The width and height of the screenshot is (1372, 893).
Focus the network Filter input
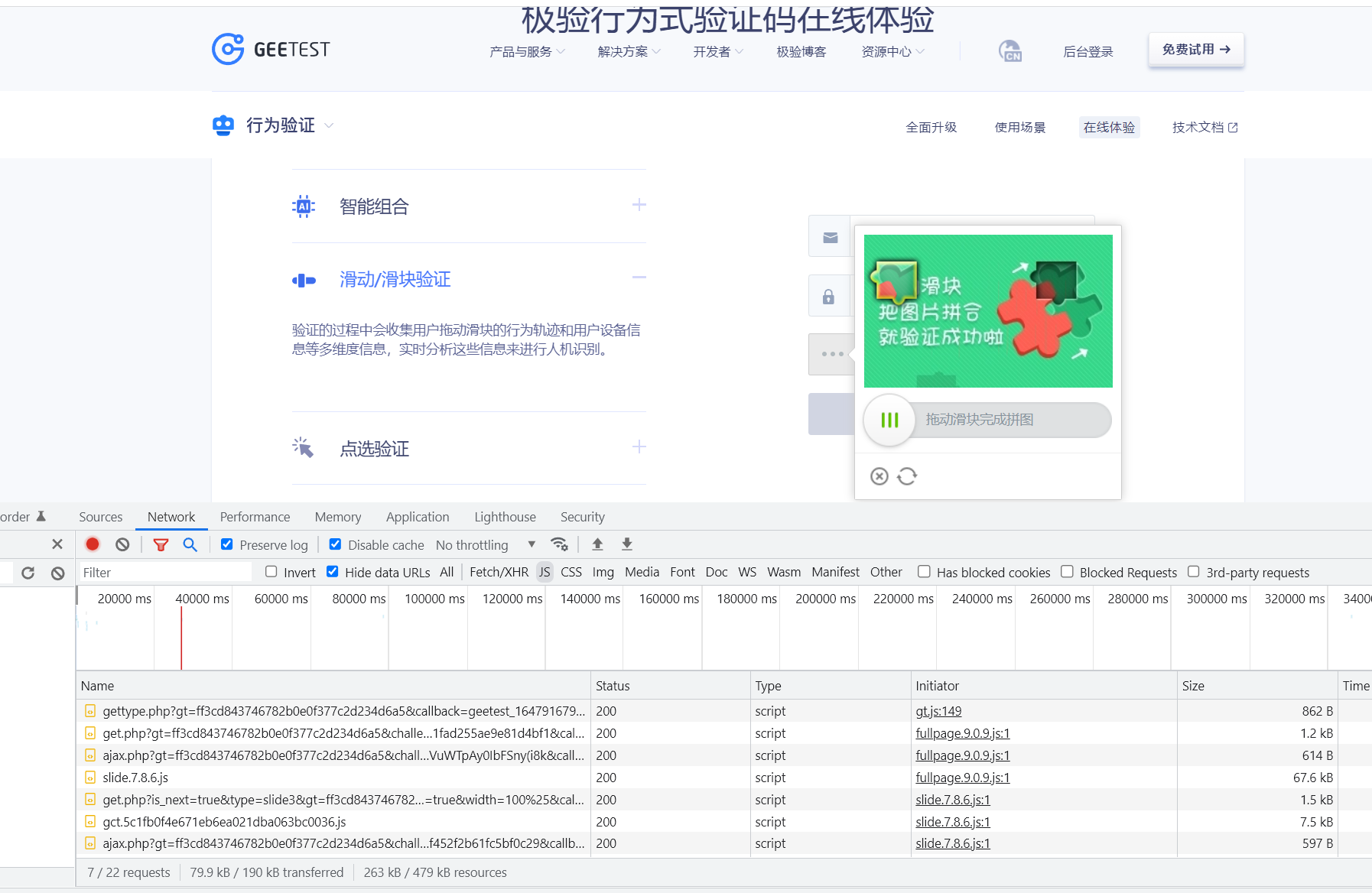click(x=164, y=572)
